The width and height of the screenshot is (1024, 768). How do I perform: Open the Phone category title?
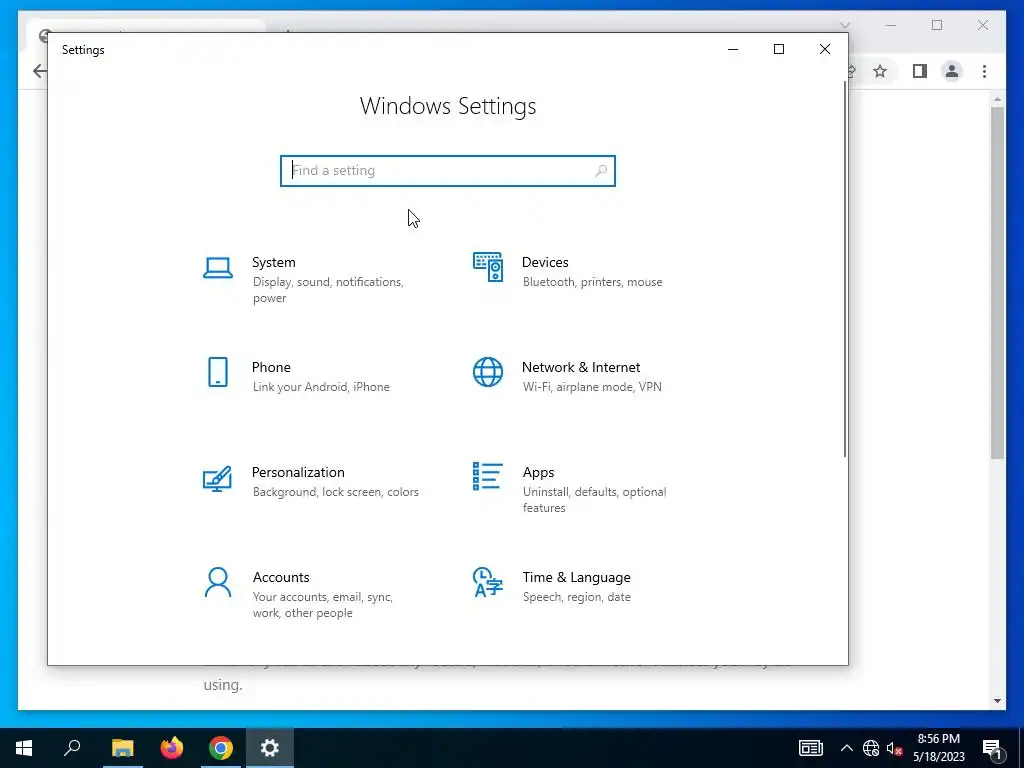tap(271, 367)
